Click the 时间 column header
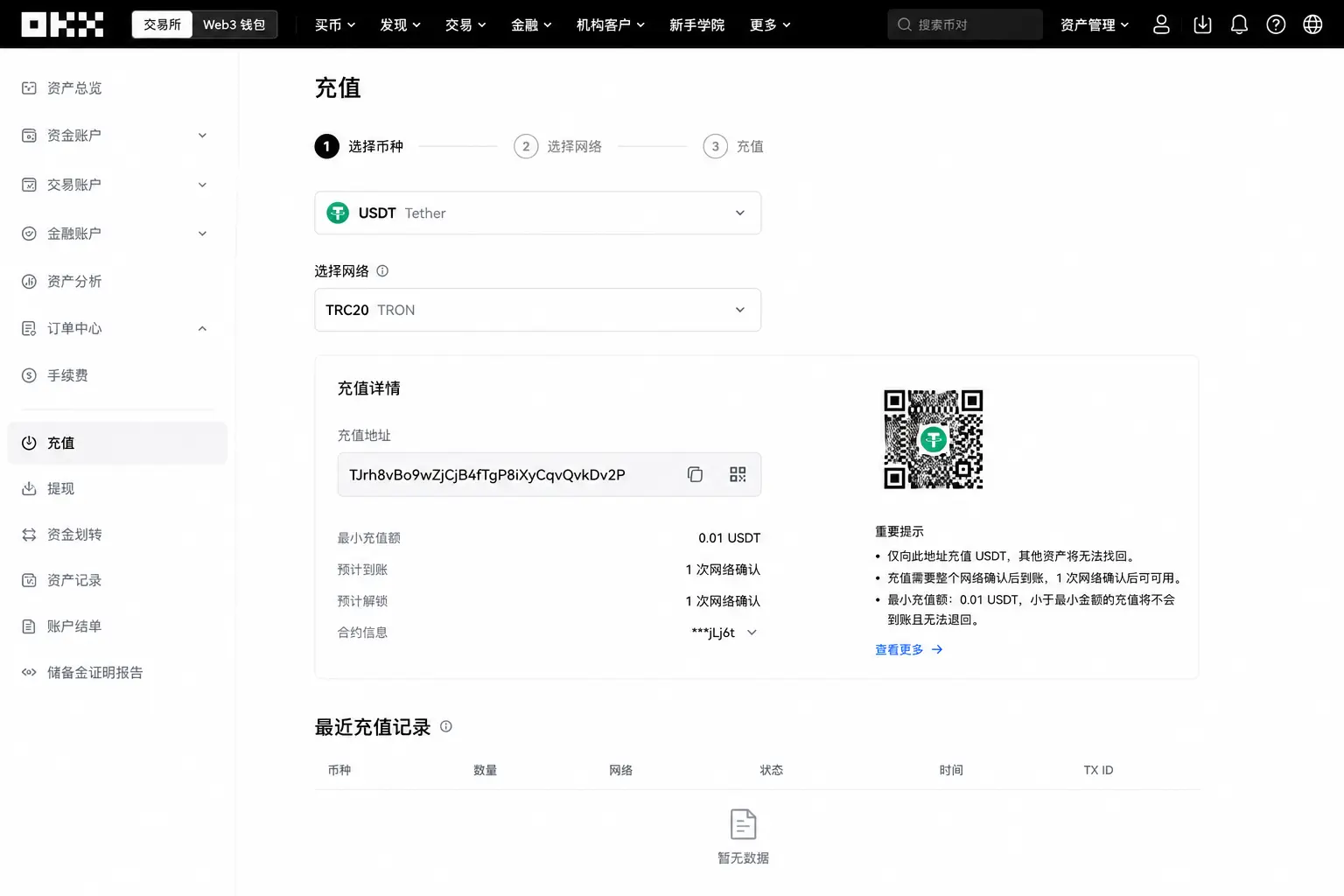Viewport: 1344px width, 896px height. [x=951, y=770]
